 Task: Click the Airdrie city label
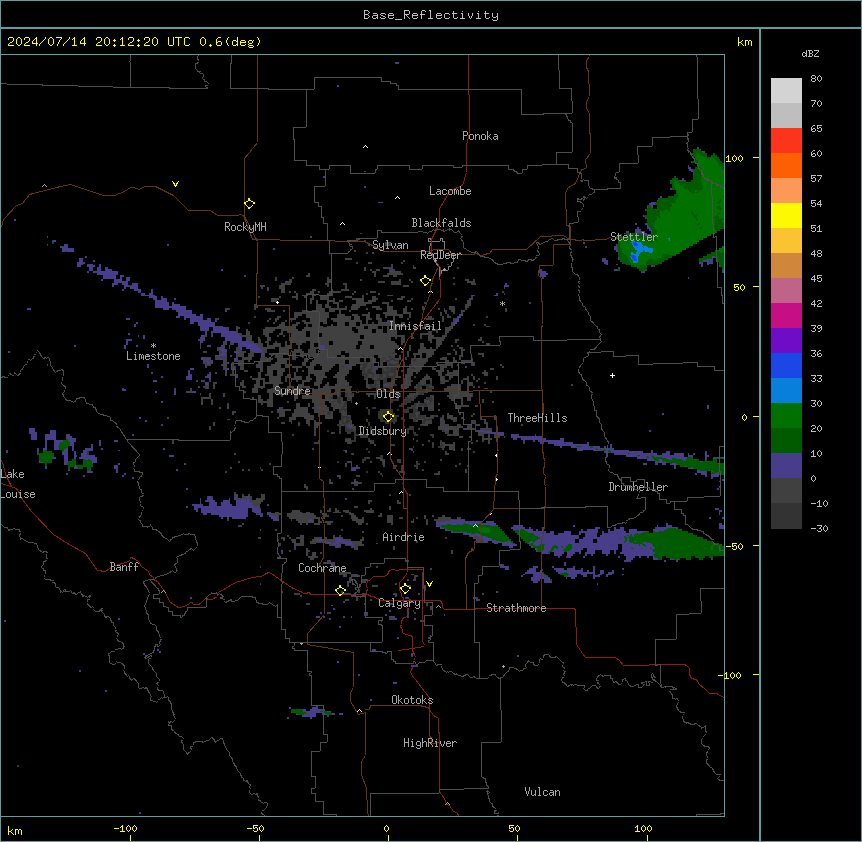pos(403,537)
